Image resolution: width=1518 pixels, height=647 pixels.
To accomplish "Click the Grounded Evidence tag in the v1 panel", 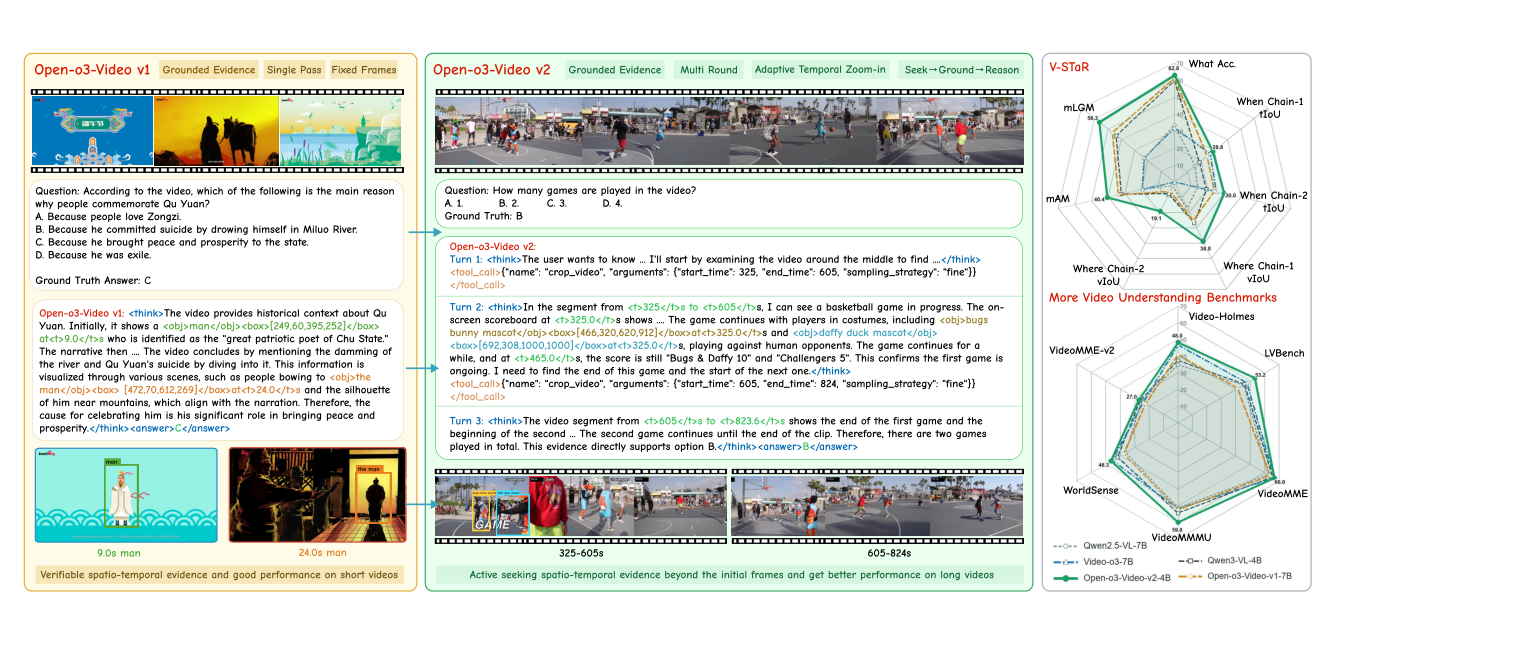I will pyautogui.click(x=207, y=70).
